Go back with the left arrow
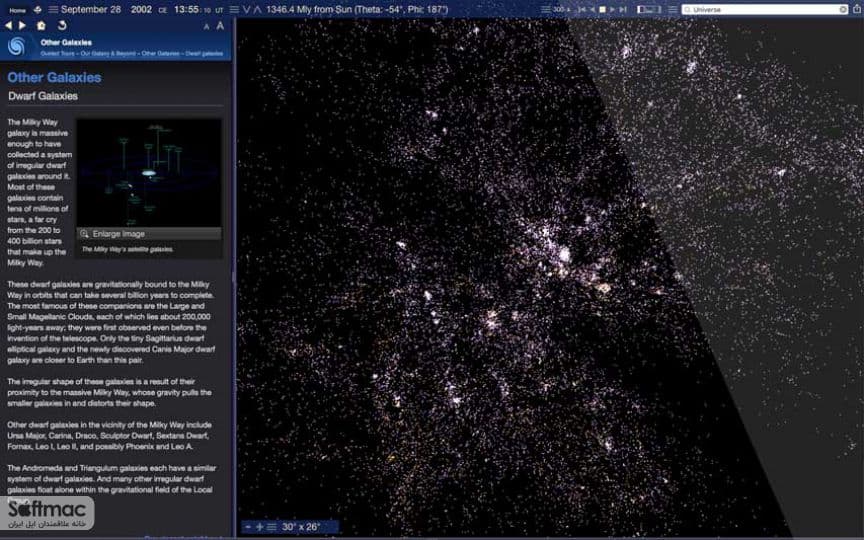Viewport: 864px width, 540px height. (8, 25)
